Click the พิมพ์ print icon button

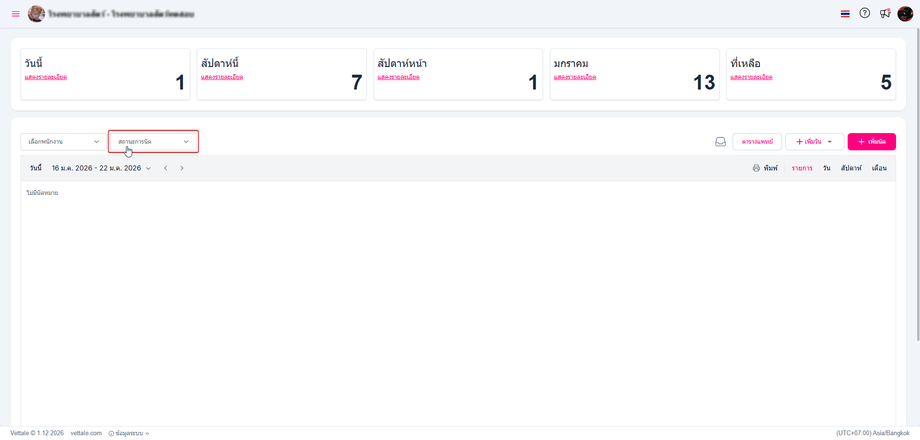click(765, 168)
